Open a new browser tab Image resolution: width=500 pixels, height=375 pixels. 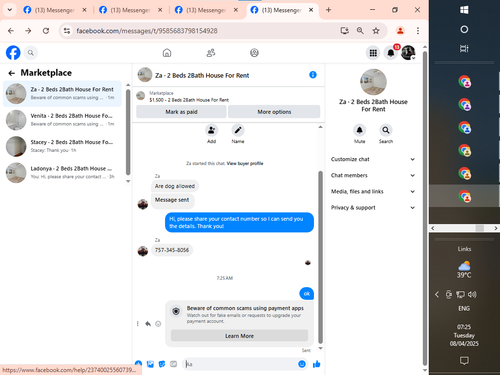click(328, 10)
